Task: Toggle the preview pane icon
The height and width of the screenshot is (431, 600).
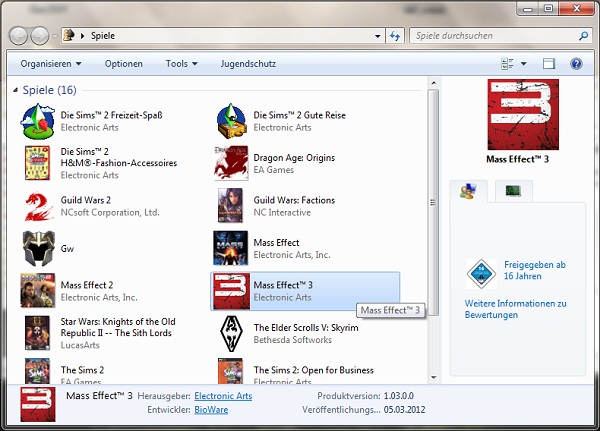Action: [x=549, y=64]
